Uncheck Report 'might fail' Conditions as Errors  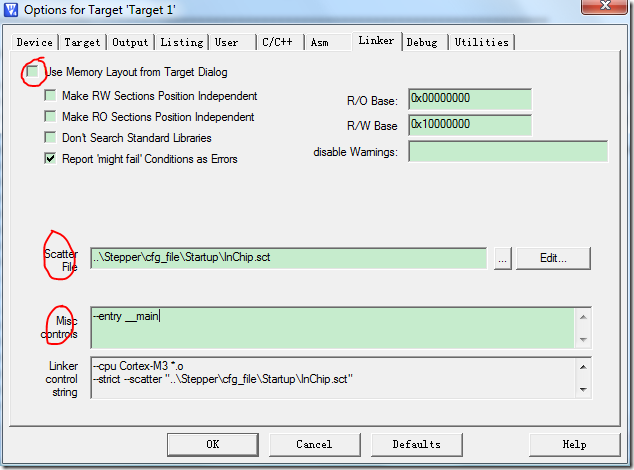pos(50,159)
